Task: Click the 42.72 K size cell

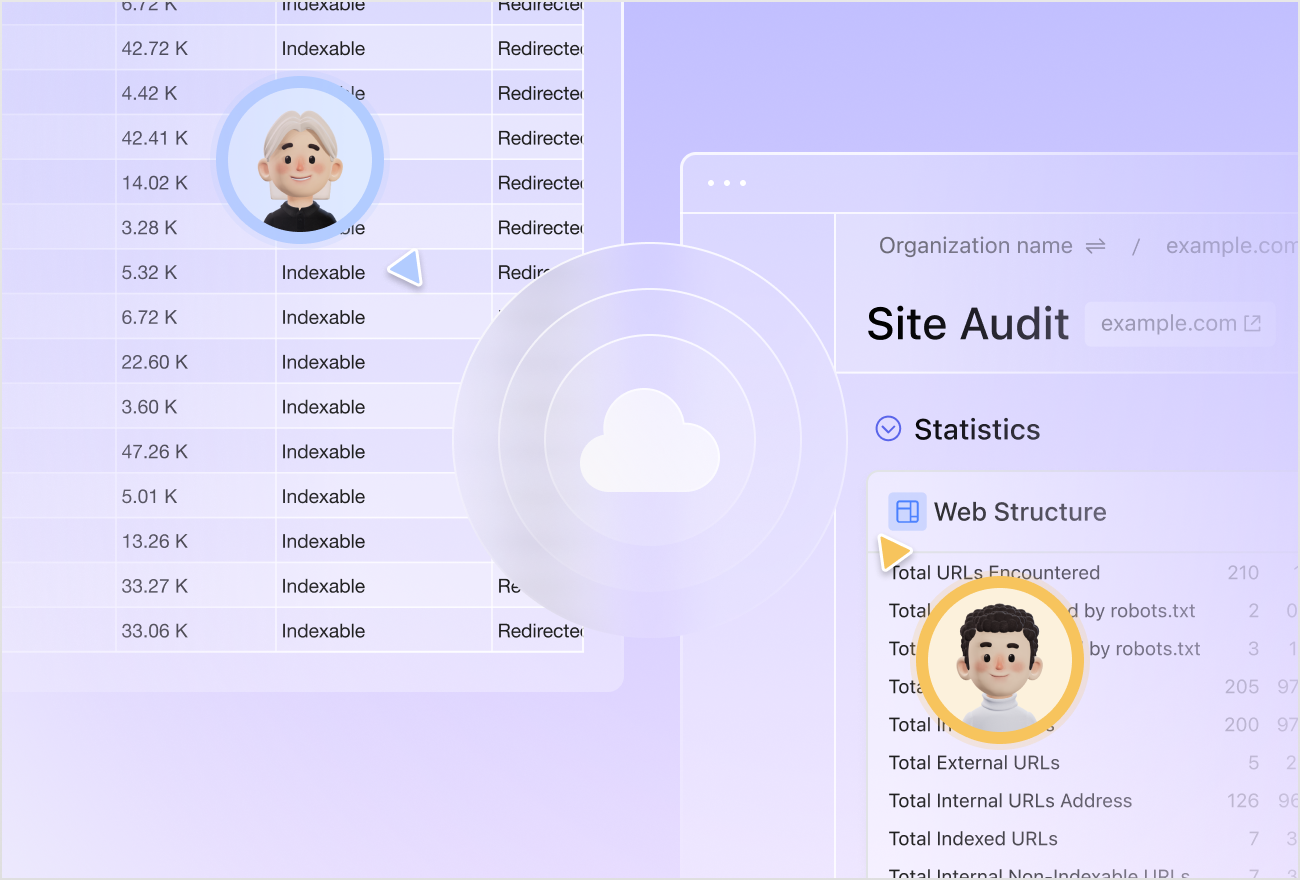Action: (x=153, y=49)
